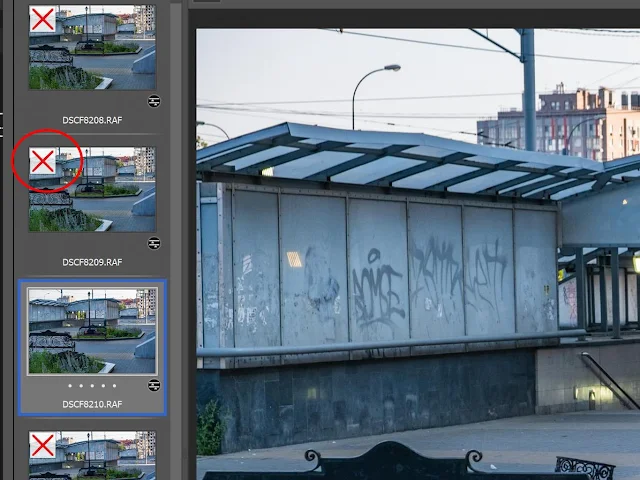Click the reject X mark on DSCF8208.RAF thumbnail
The width and height of the screenshot is (640, 480).
42,19
